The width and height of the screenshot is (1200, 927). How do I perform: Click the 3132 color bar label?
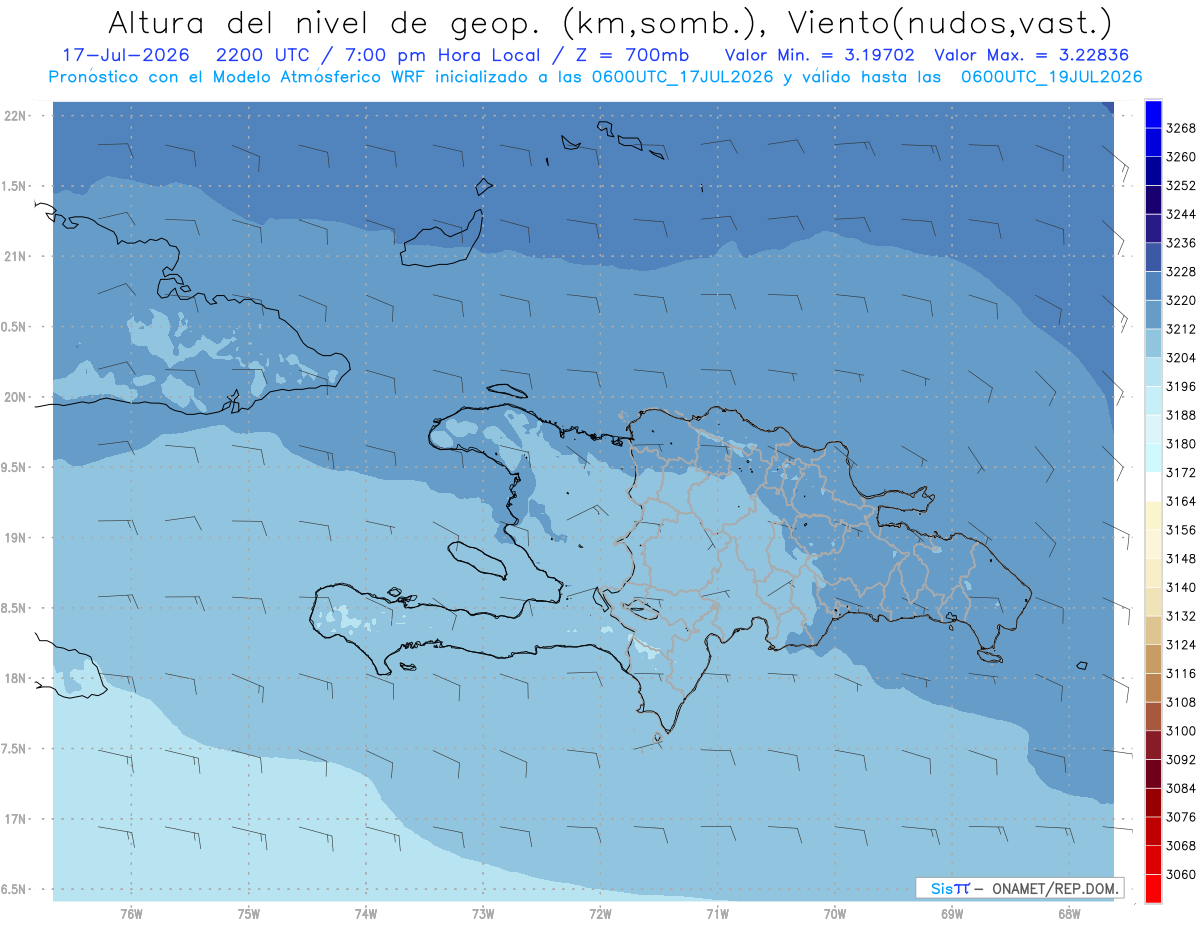1180,616
